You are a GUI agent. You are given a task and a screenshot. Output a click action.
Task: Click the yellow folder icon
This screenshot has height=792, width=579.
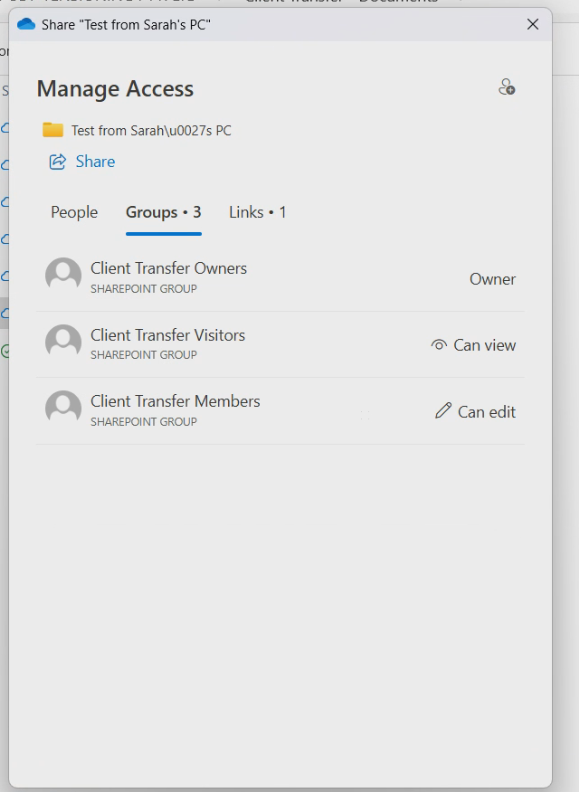click(53, 130)
